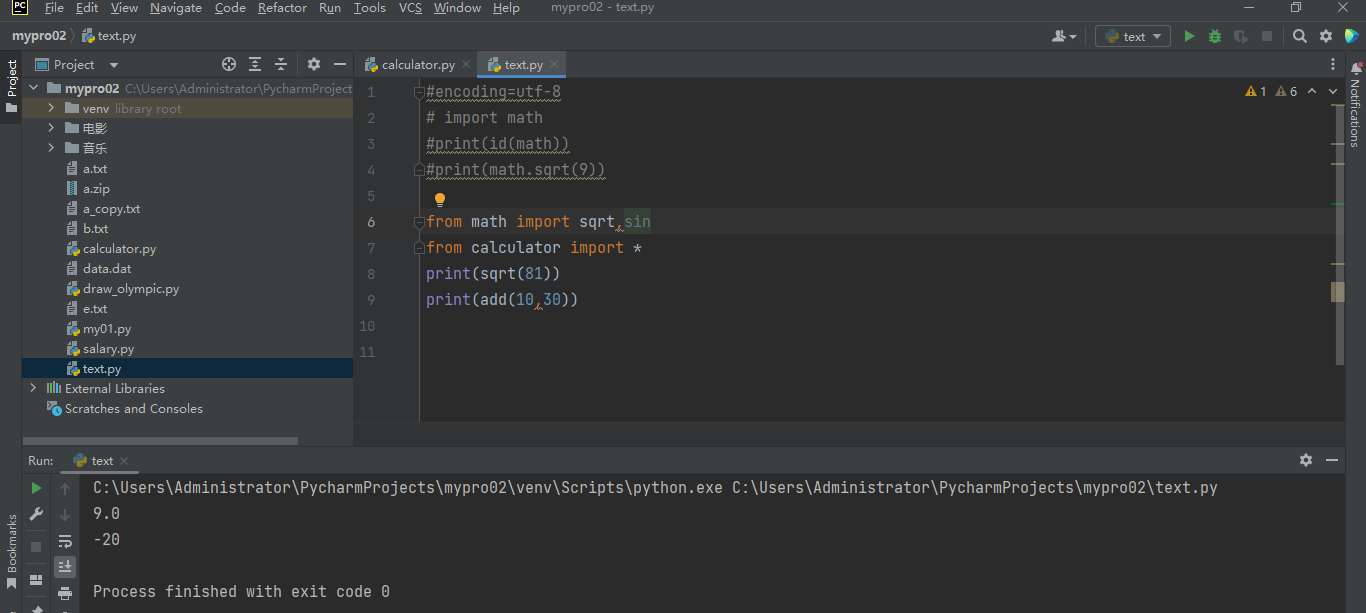This screenshot has height=613, width=1366.
Task: Open editor tabs three-dot menu
Action: click(1333, 64)
